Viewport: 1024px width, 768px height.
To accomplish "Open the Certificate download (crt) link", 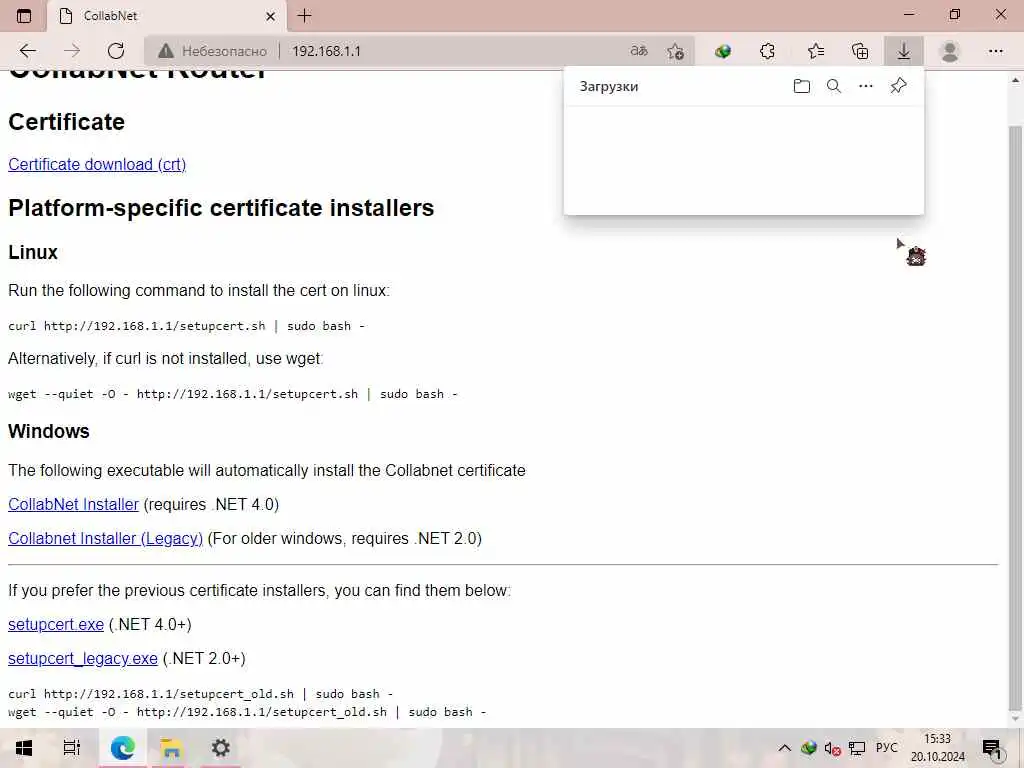I will pos(97,165).
